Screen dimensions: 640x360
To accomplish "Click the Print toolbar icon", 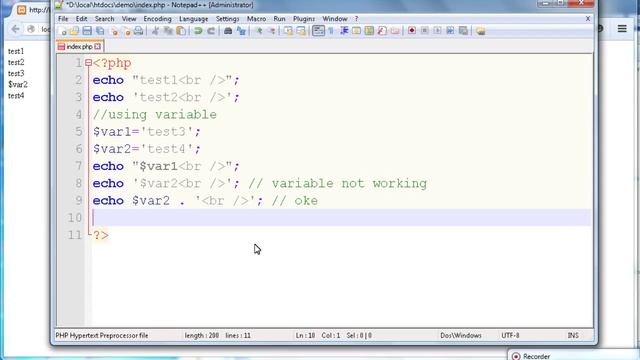I will (139, 31).
